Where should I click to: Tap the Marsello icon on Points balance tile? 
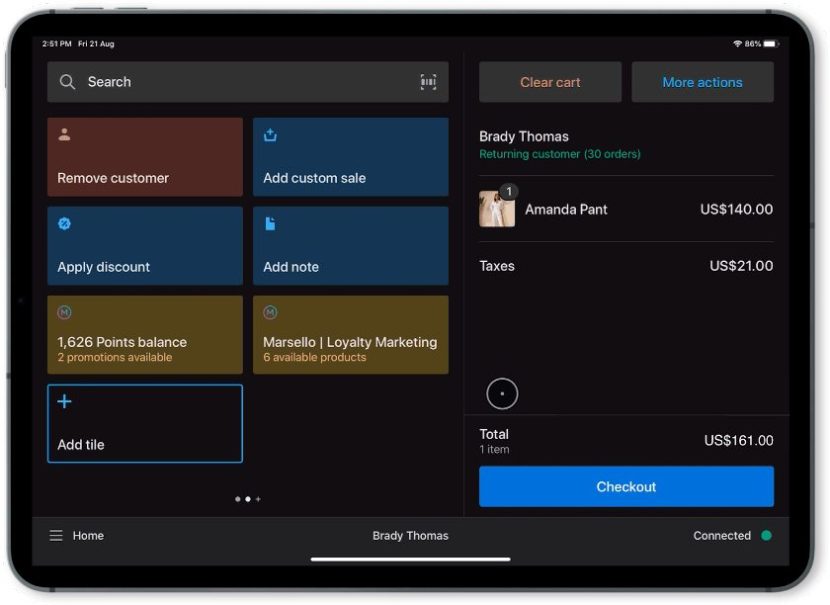[64, 310]
